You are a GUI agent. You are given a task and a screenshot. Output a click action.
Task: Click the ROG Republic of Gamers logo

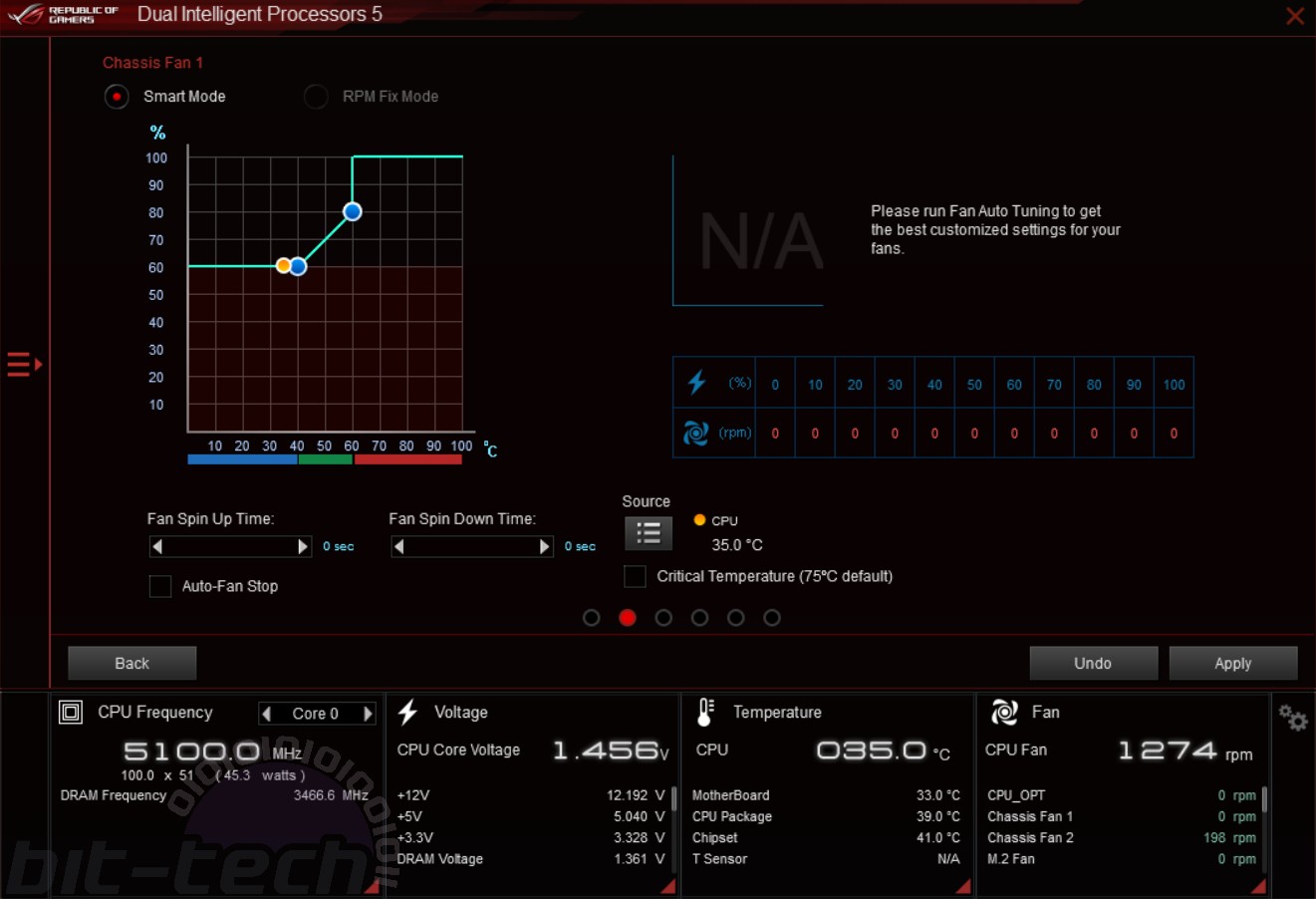[64, 15]
